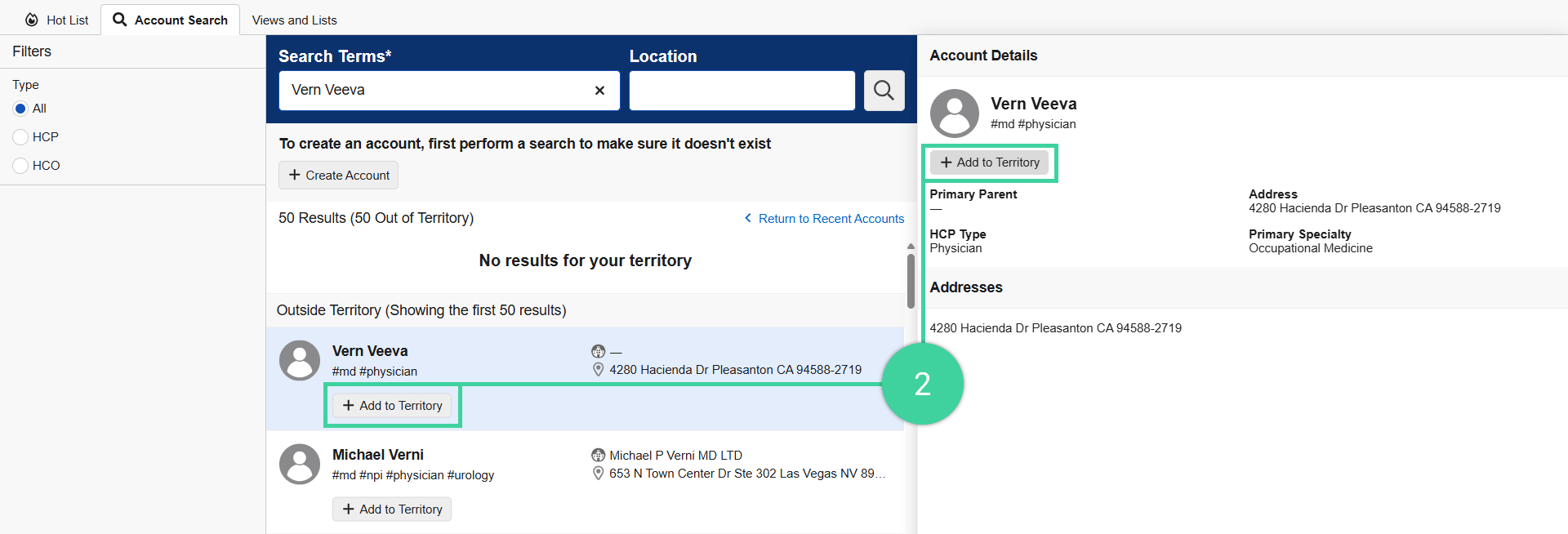Viewport: 1568px width, 534px height.
Task: Click Vern Veeva avatar in results
Action: pos(300,361)
